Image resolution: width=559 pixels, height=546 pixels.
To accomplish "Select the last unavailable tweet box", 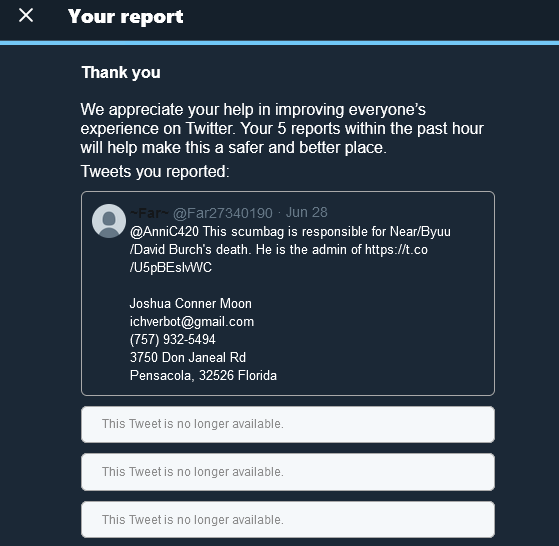I will (x=288, y=520).
